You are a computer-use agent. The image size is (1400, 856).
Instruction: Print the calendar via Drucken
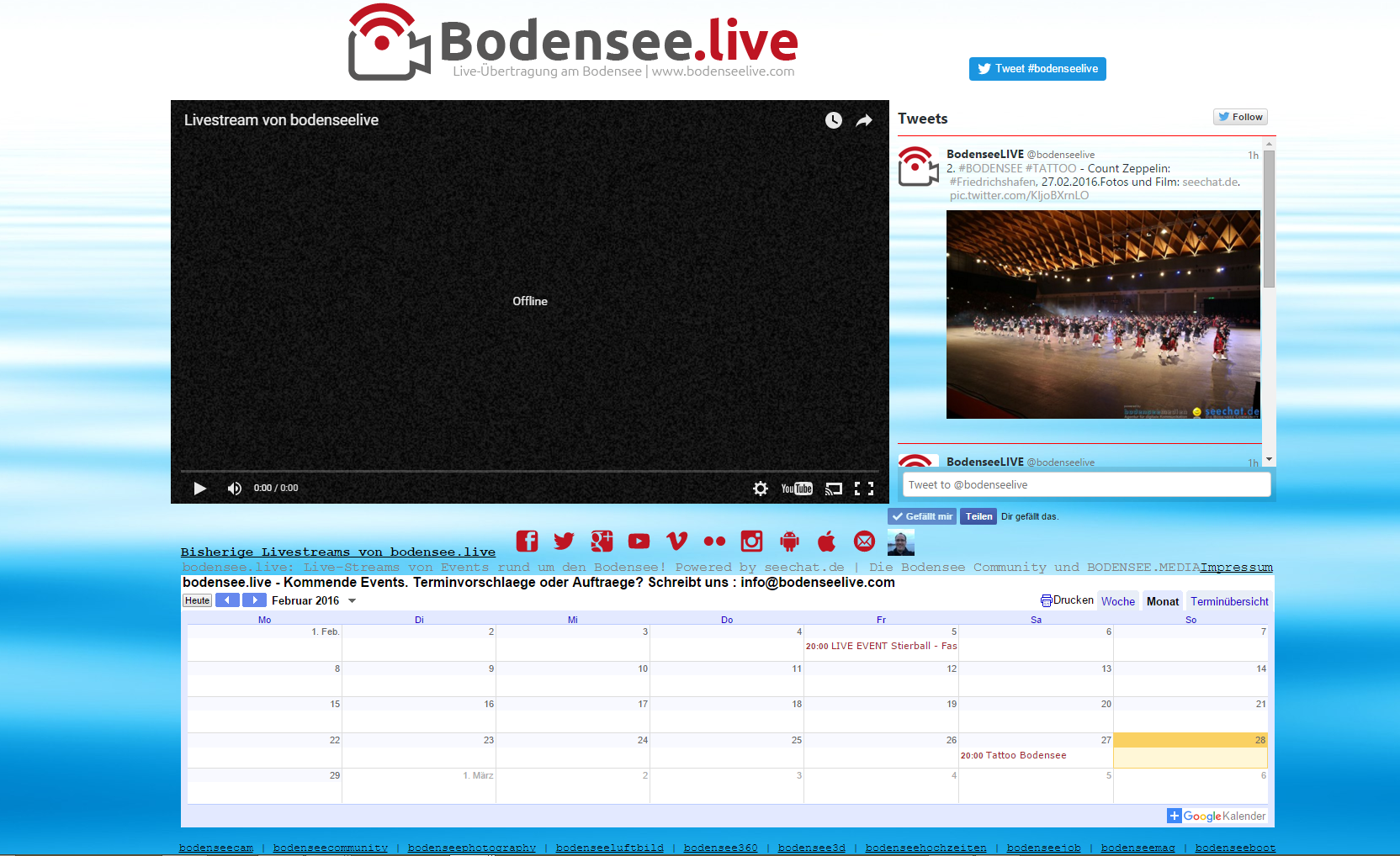1067,600
